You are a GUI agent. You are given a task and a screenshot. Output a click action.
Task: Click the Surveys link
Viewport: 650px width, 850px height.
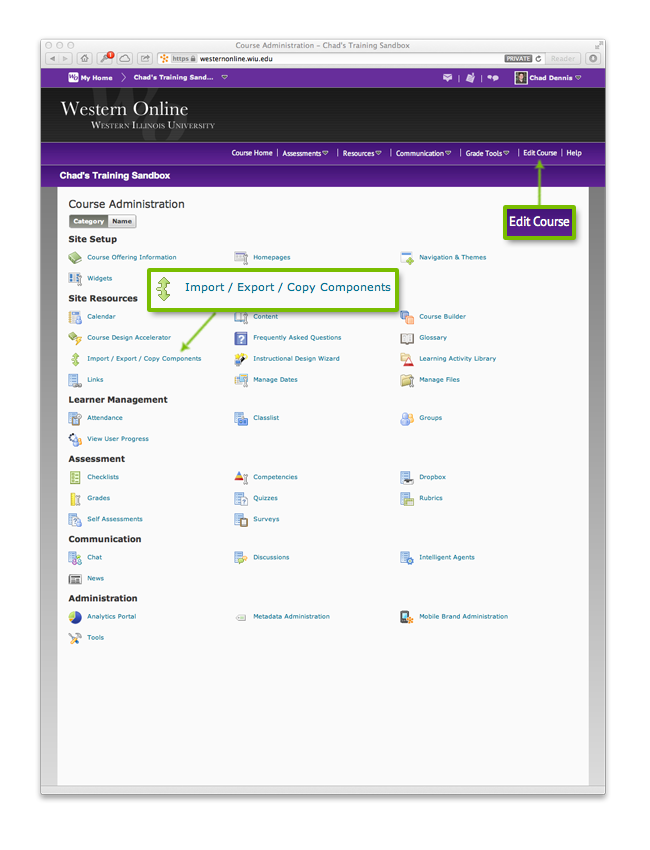266,519
